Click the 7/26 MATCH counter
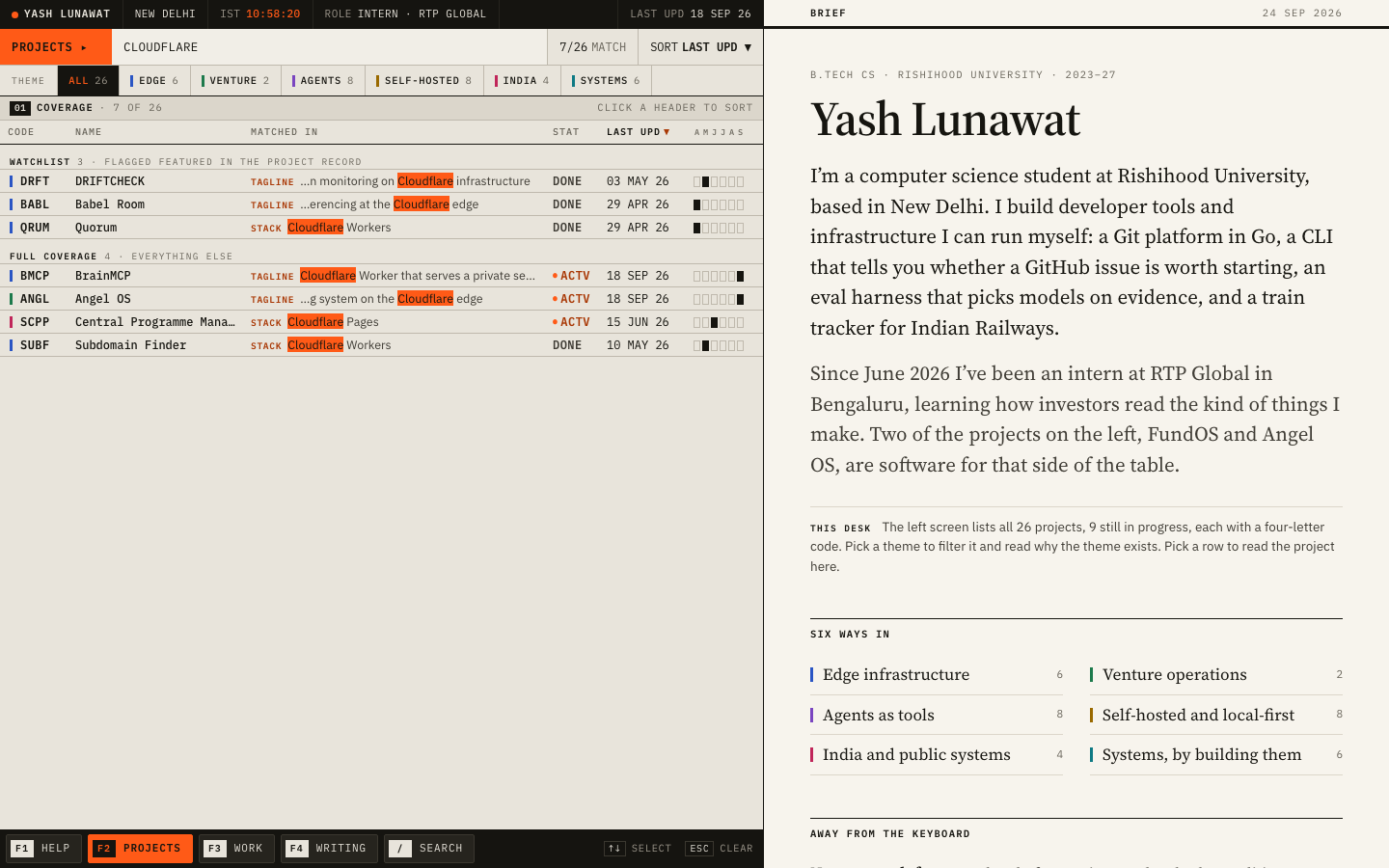Screen dimensions: 1389x868 click(592, 47)
